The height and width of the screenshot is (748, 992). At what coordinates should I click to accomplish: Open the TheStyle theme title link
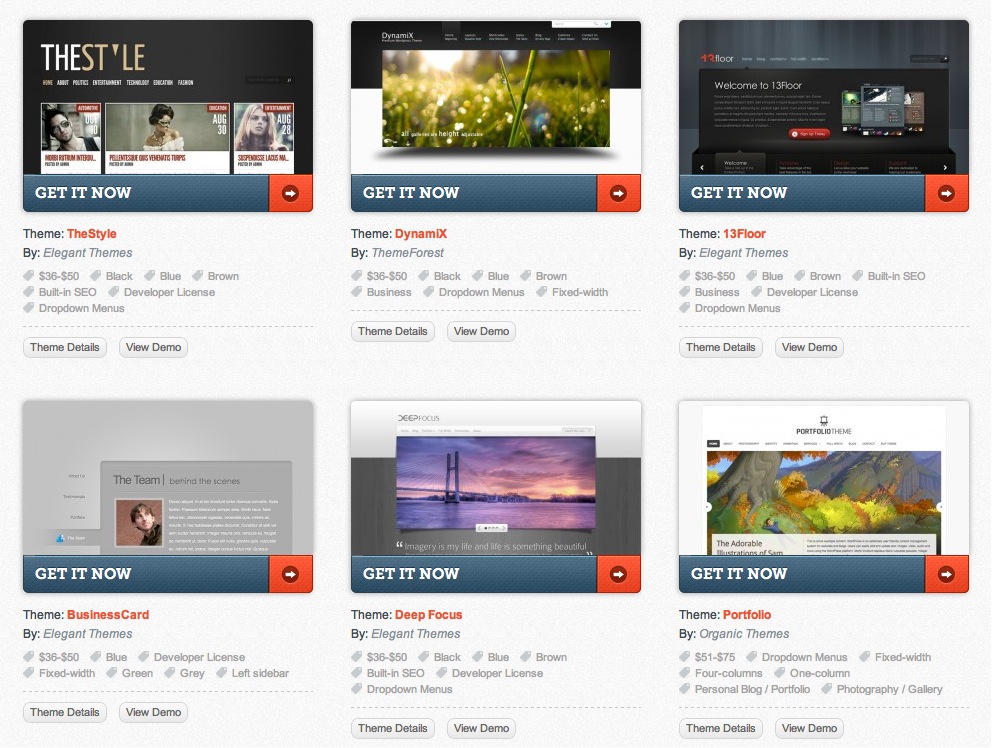tap(92, 234)
